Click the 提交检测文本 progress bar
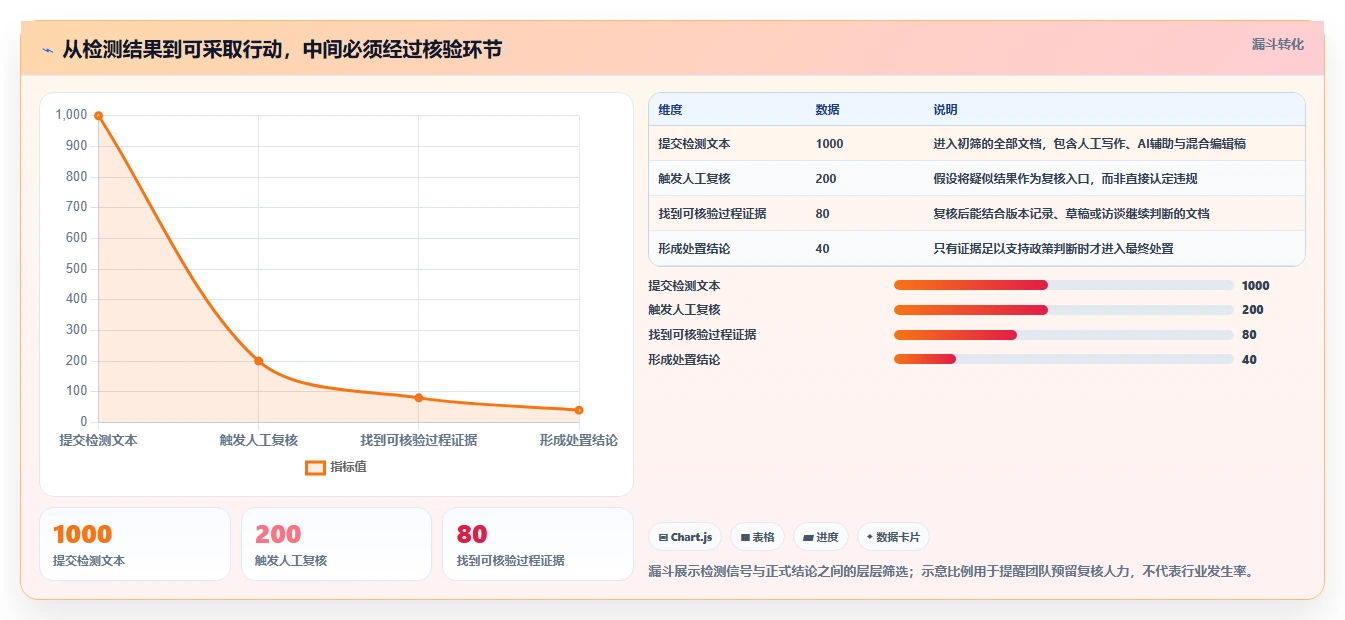This screenshot has height=620, width=1345. [x=1064, y=285]
